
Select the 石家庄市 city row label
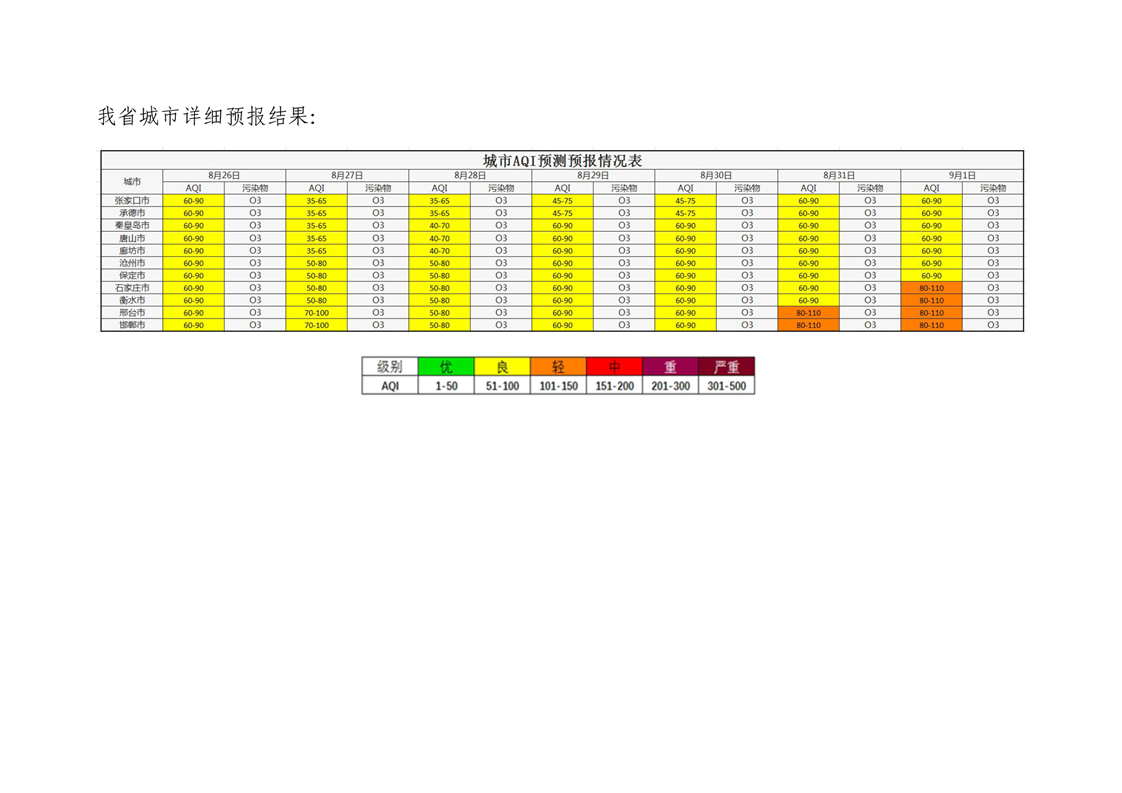132,287
